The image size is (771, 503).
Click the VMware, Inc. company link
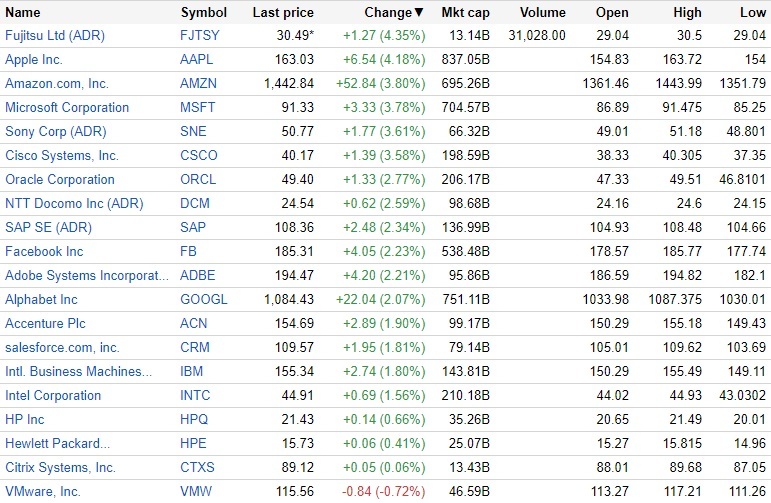point(43,492)
